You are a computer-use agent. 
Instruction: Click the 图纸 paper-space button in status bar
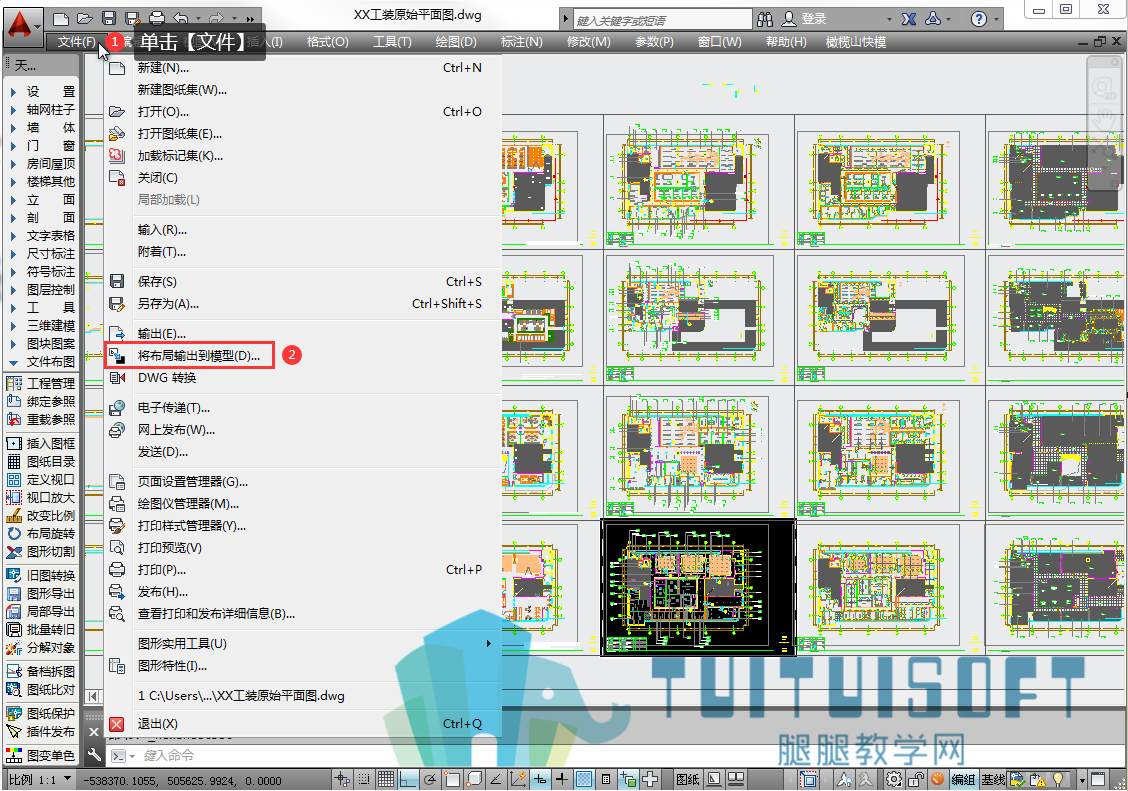point(688,779)
